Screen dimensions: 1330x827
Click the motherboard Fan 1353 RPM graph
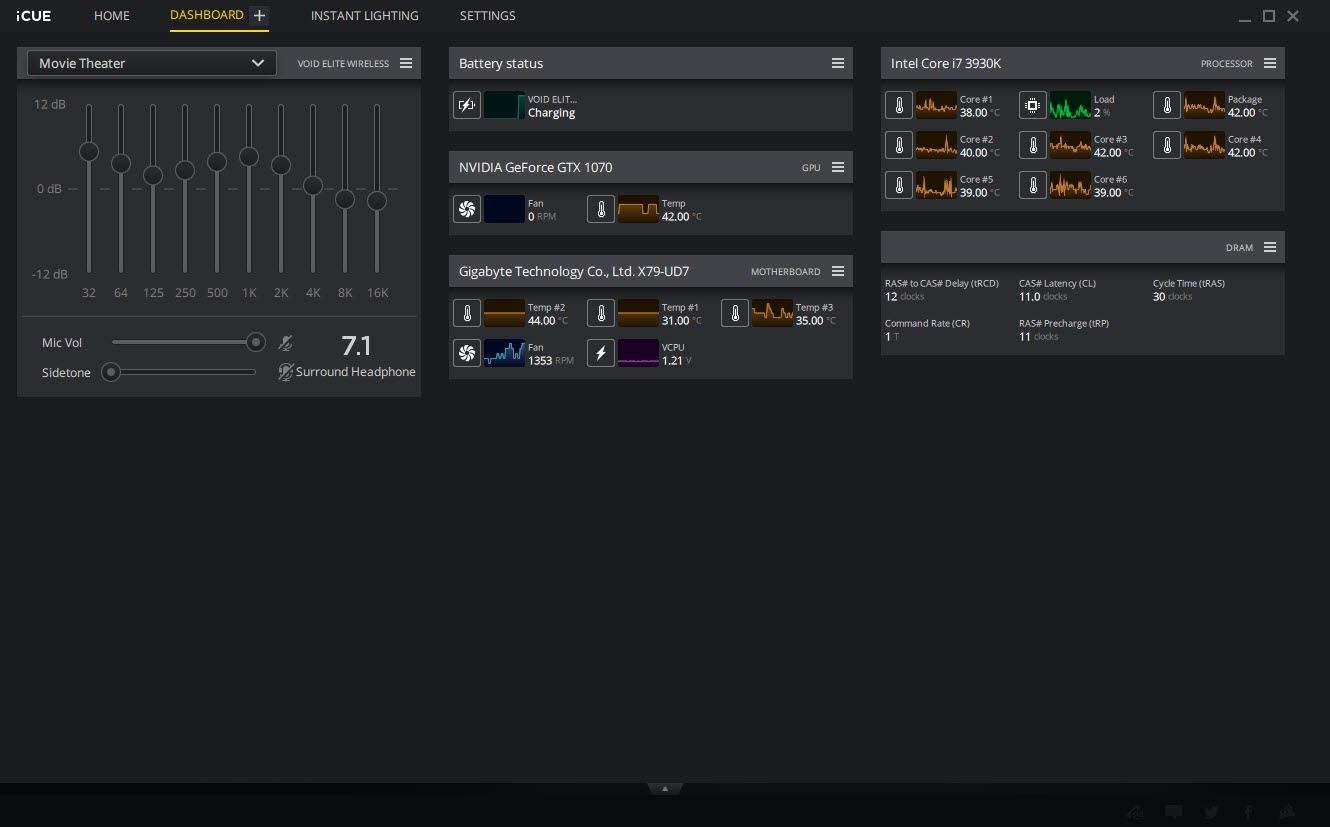click(504, 353)
